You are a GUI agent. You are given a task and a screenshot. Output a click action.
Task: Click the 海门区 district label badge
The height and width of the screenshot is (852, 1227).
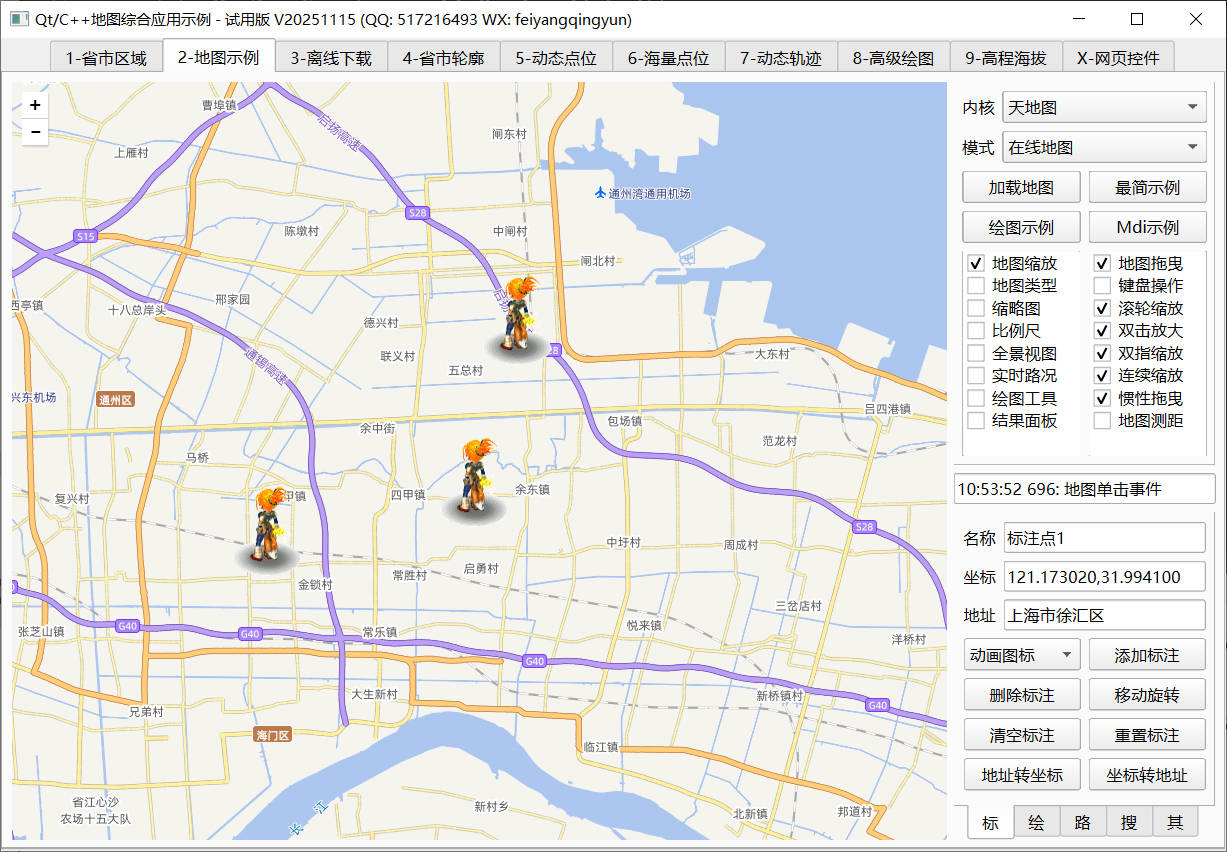[272, 735]
